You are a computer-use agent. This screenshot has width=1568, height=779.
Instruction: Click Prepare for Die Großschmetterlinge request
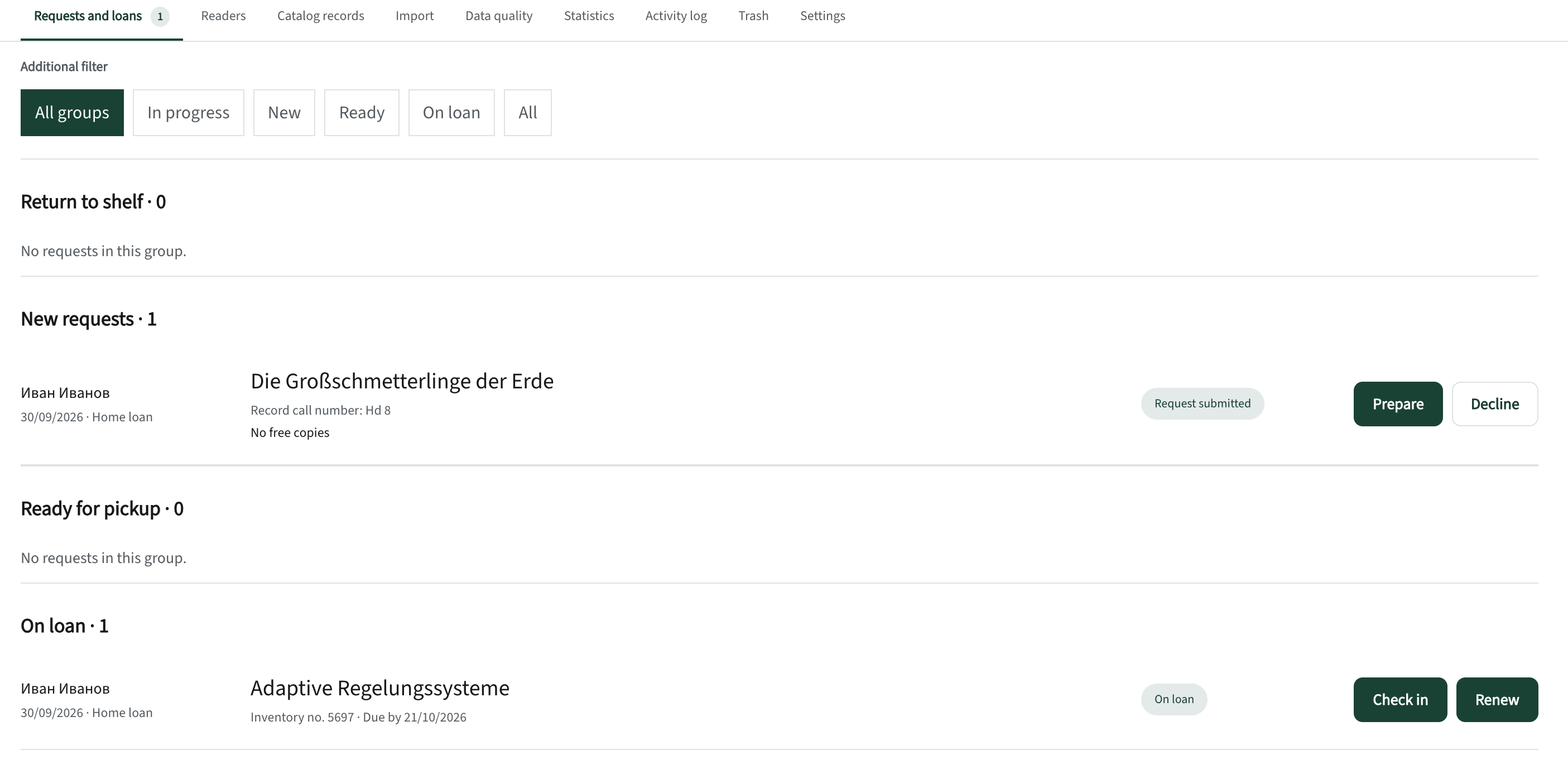click(1398, 404)
